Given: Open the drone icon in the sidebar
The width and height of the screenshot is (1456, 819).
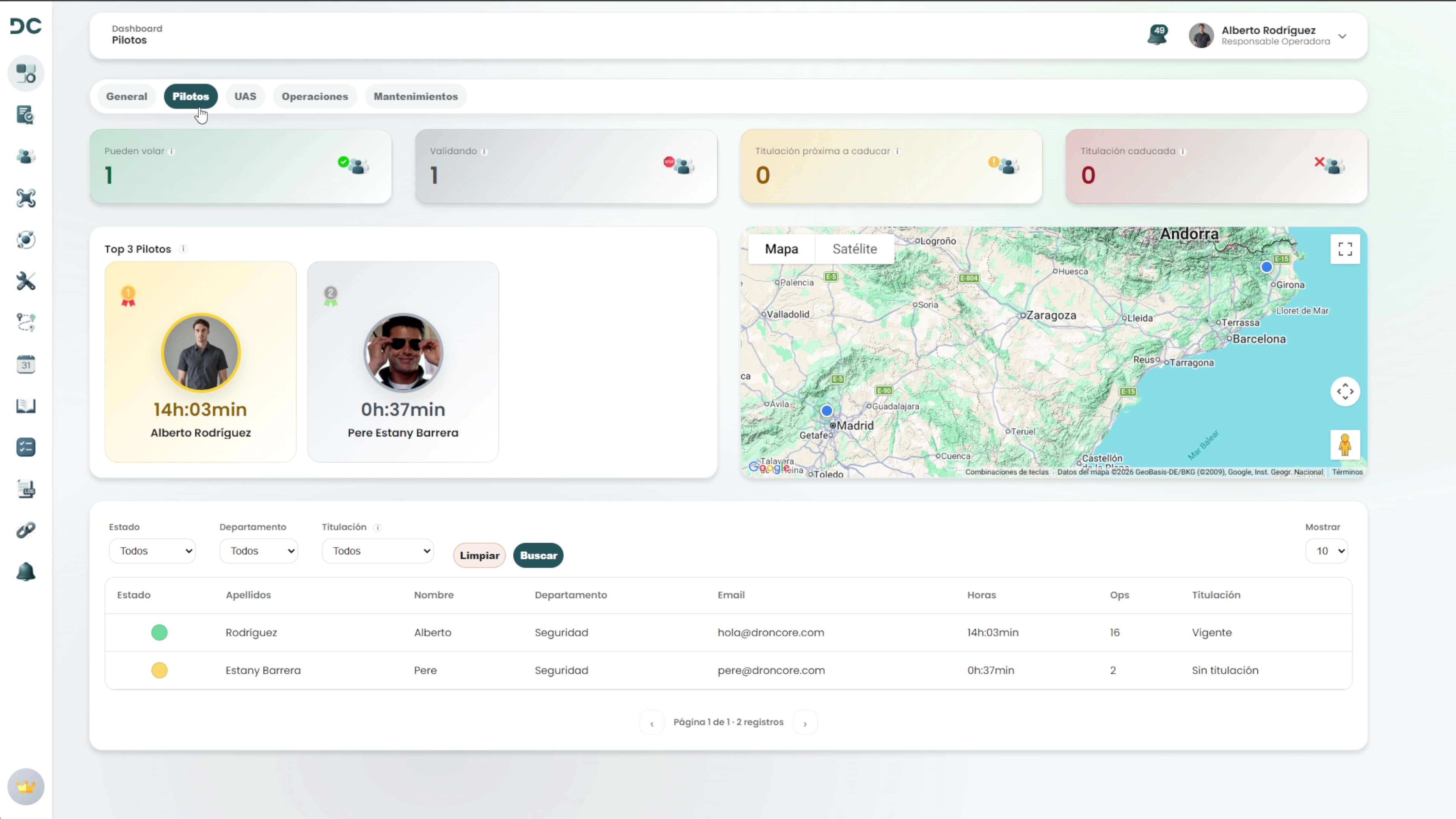Looking at the screenshot, I should [26, 198].
